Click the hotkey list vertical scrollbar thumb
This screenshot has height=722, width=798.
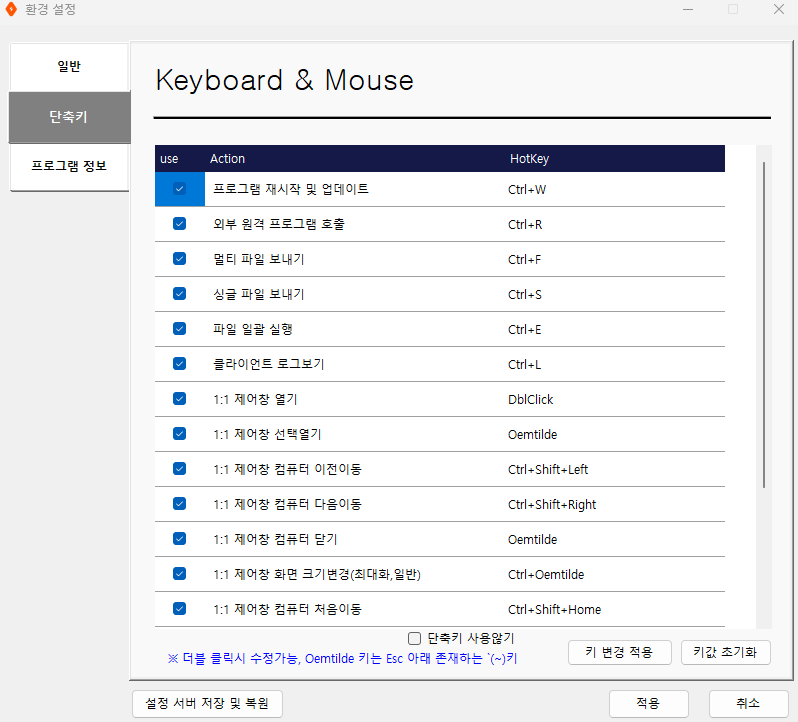[x=764, y=326]
